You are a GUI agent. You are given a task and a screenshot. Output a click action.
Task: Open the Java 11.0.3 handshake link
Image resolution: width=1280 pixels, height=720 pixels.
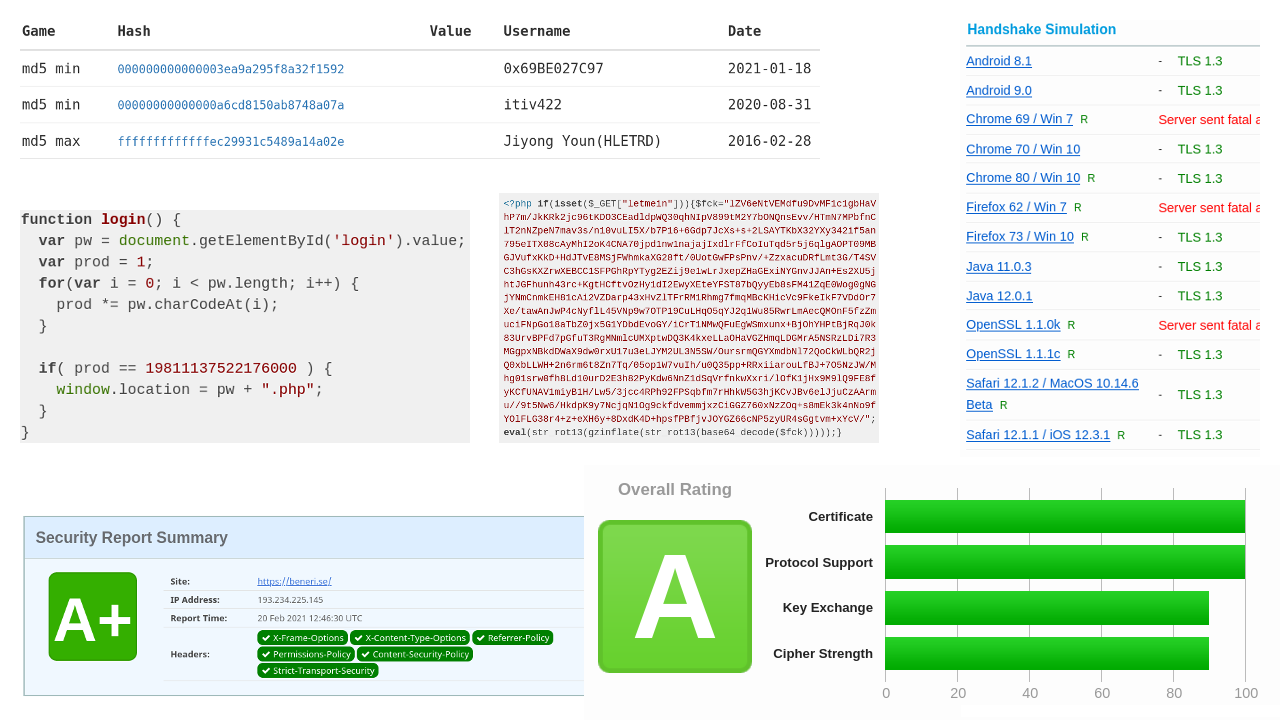[x=999, y=266]
